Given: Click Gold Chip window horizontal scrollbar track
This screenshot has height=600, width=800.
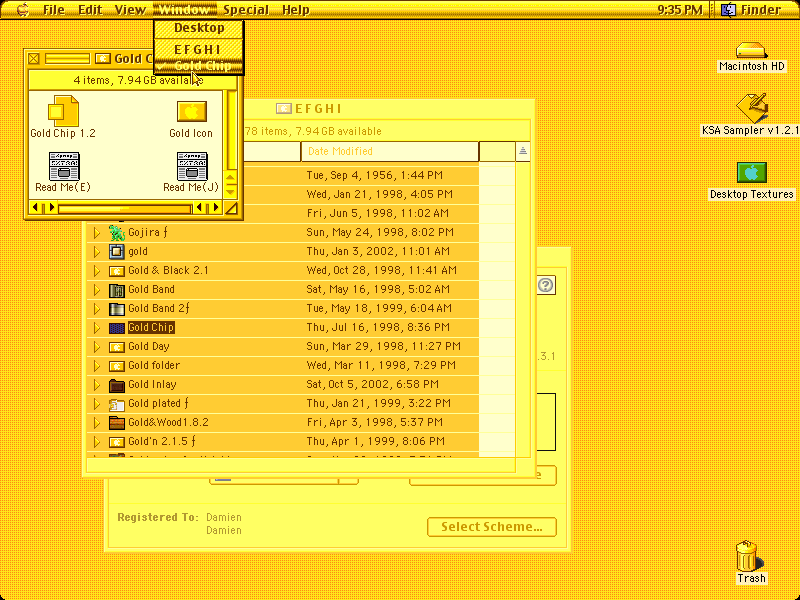Looking at the screenshot, I should [x=125, y=208].
